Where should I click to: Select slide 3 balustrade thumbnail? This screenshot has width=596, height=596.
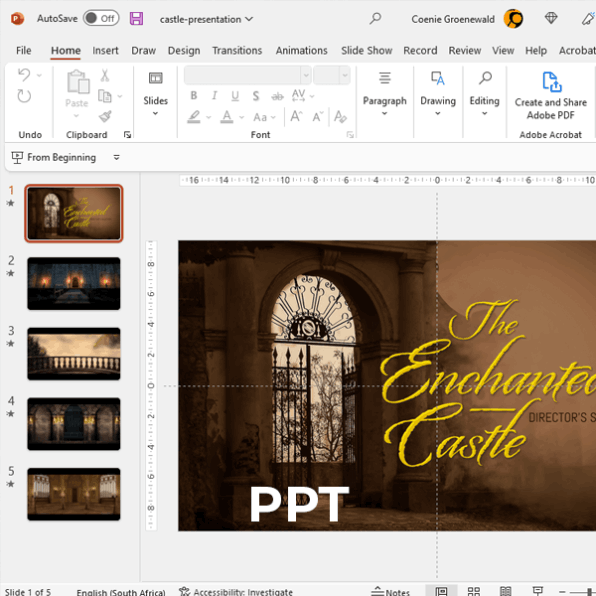[74, 354]
